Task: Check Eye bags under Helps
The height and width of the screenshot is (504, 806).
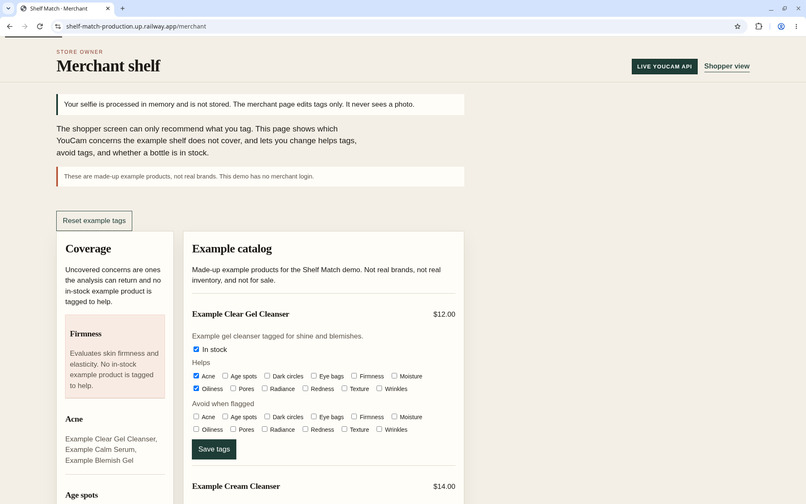Action: tap(314, 376)
